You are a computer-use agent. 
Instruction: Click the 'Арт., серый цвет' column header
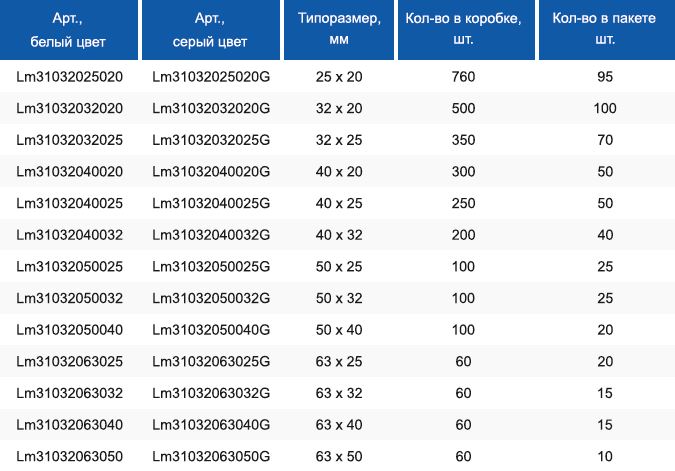pos(211,30)
